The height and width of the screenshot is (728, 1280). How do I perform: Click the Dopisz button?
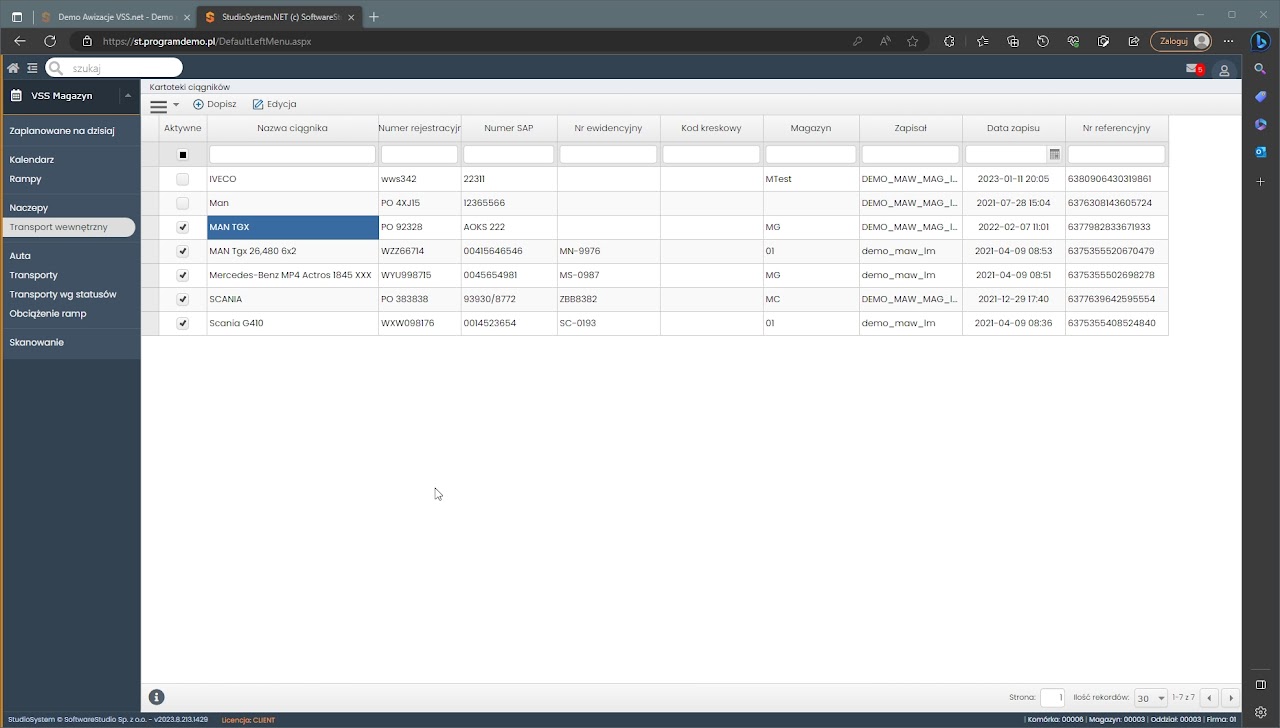coord(215,104)
